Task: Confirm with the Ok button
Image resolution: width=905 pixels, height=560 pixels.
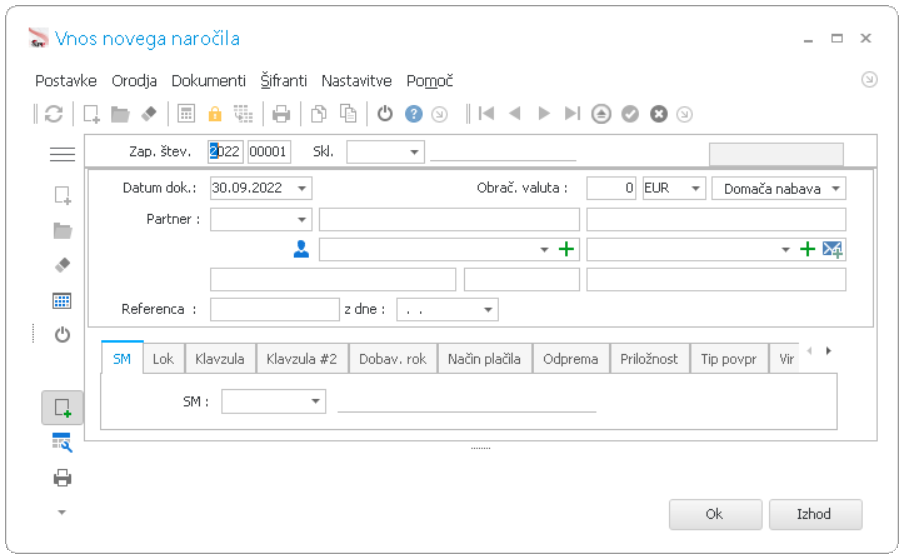Action: click(715, 514)
